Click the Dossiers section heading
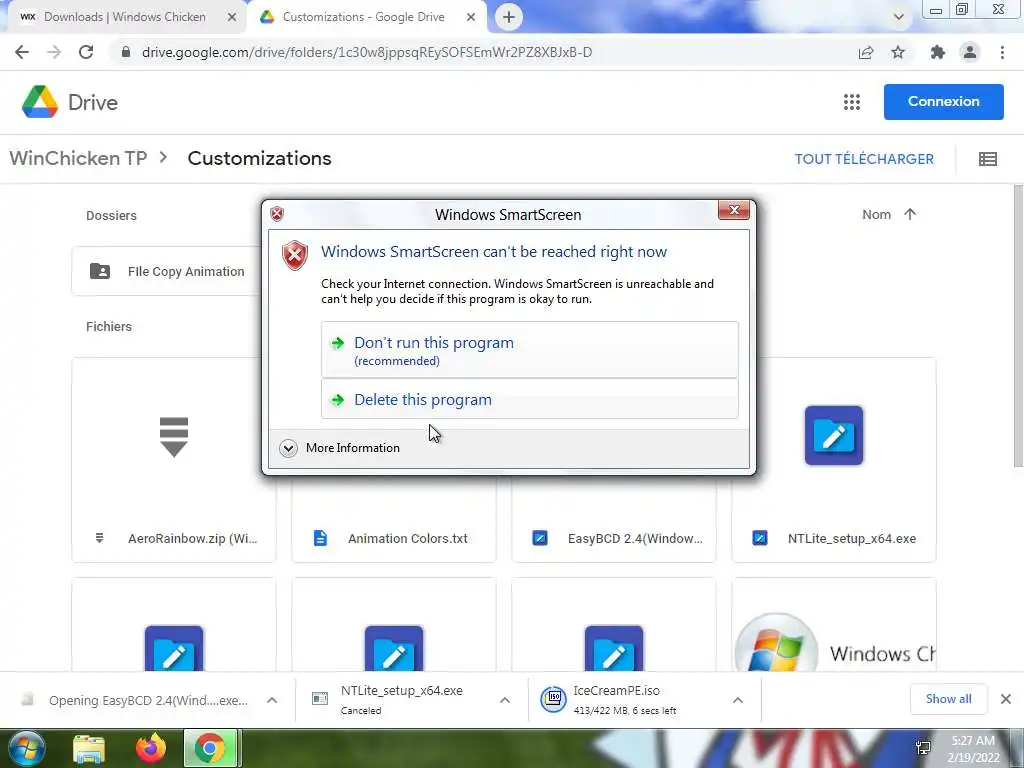Viewport: 1024px width, 768px height. [x=111, y=216]
